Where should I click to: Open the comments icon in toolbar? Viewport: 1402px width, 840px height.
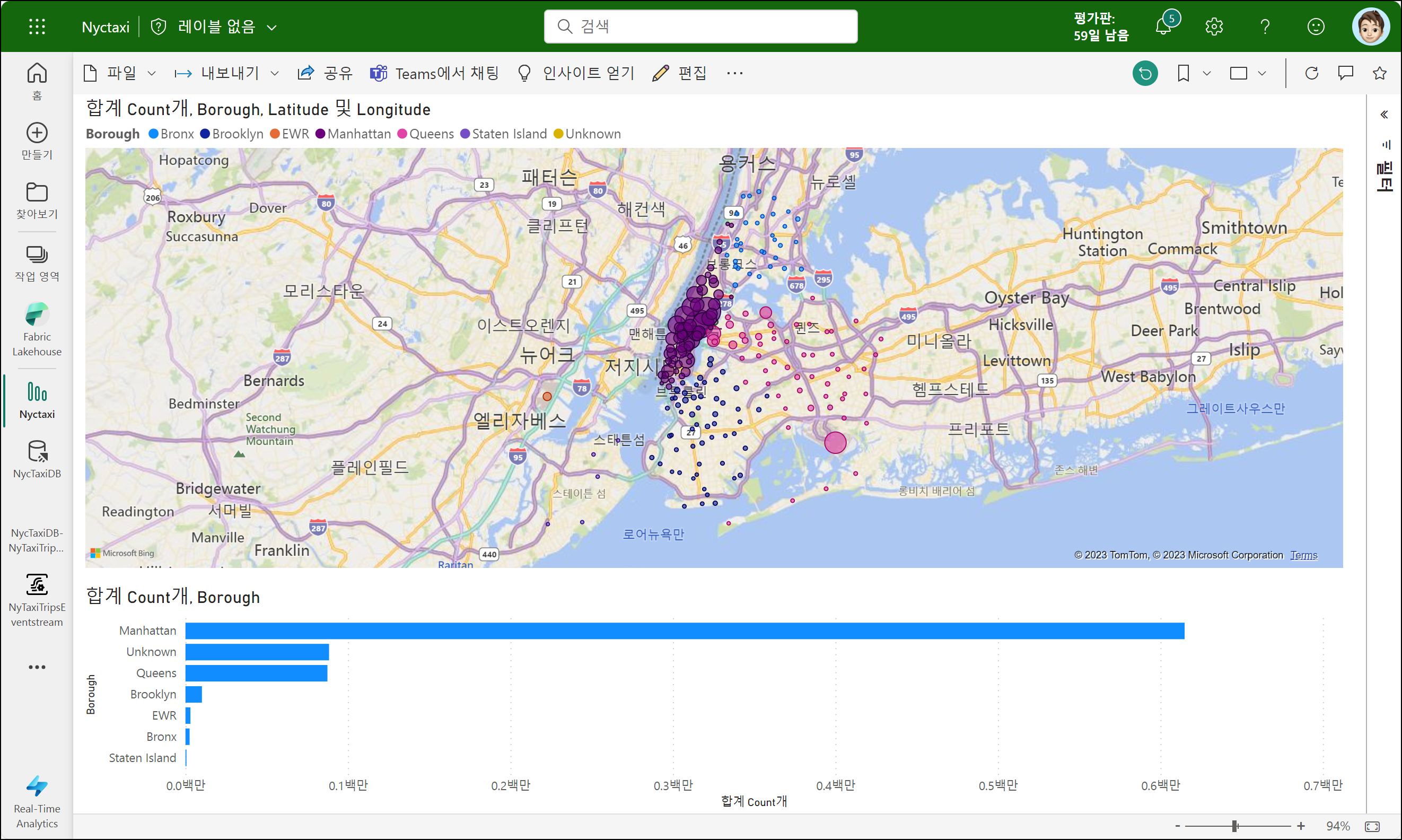(1345, 74)
